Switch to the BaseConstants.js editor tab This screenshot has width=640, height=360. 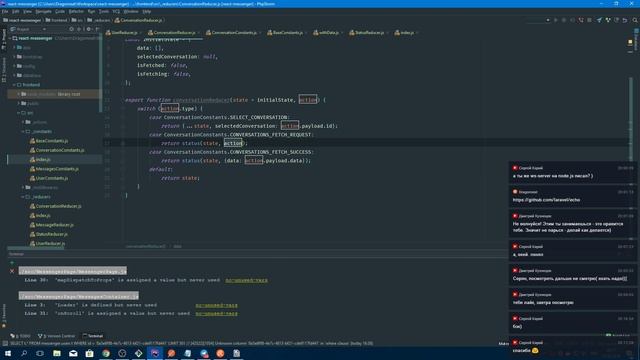[287, 33]
